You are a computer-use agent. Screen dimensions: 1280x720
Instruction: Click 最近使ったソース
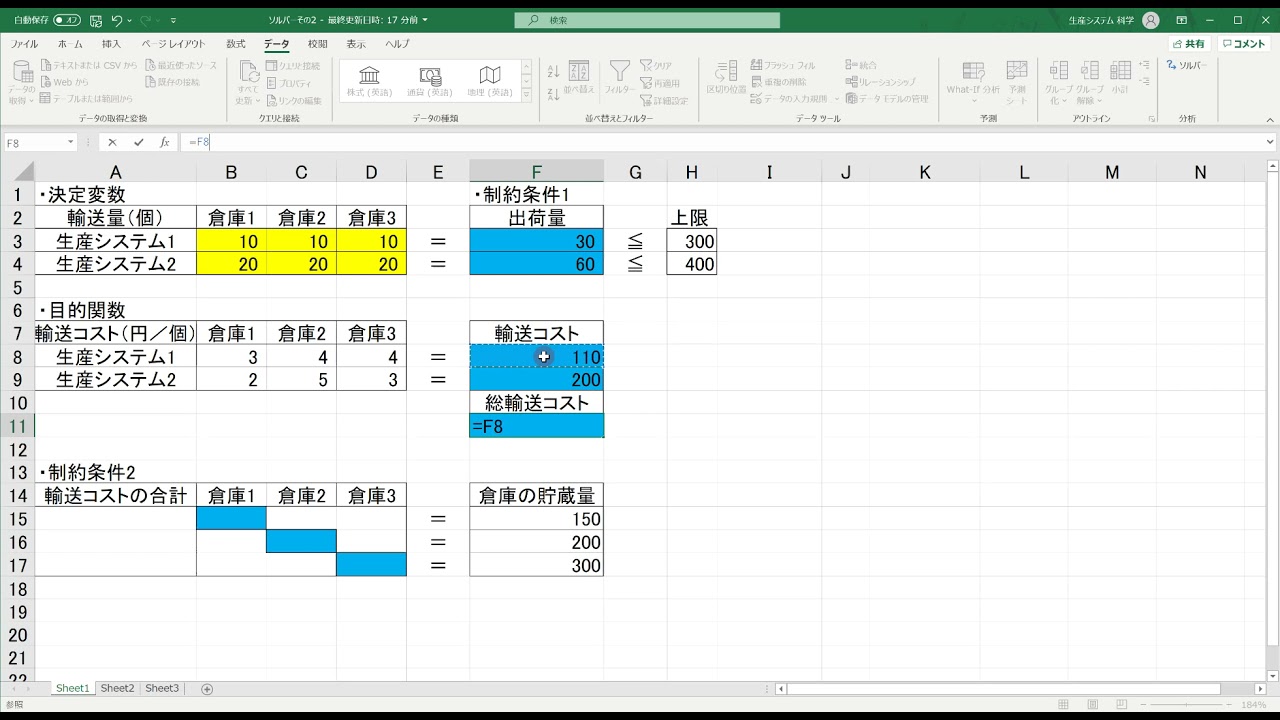180,65
